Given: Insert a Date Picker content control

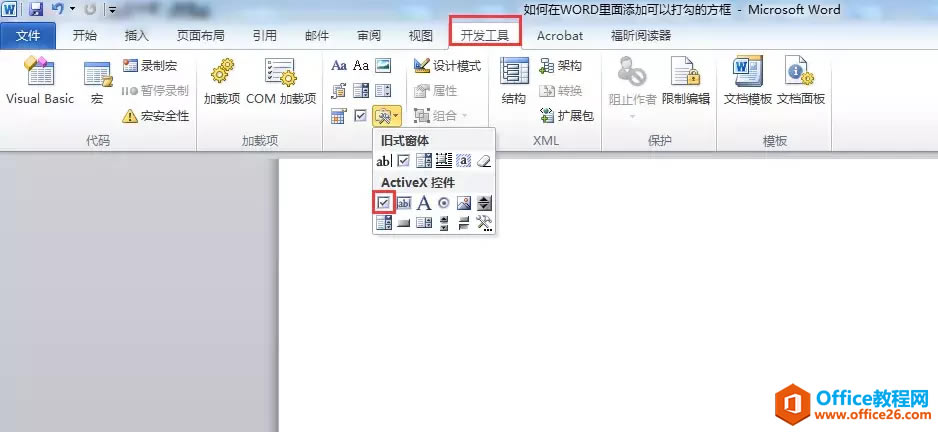Looking at the screenshot, I should point(339,115).
